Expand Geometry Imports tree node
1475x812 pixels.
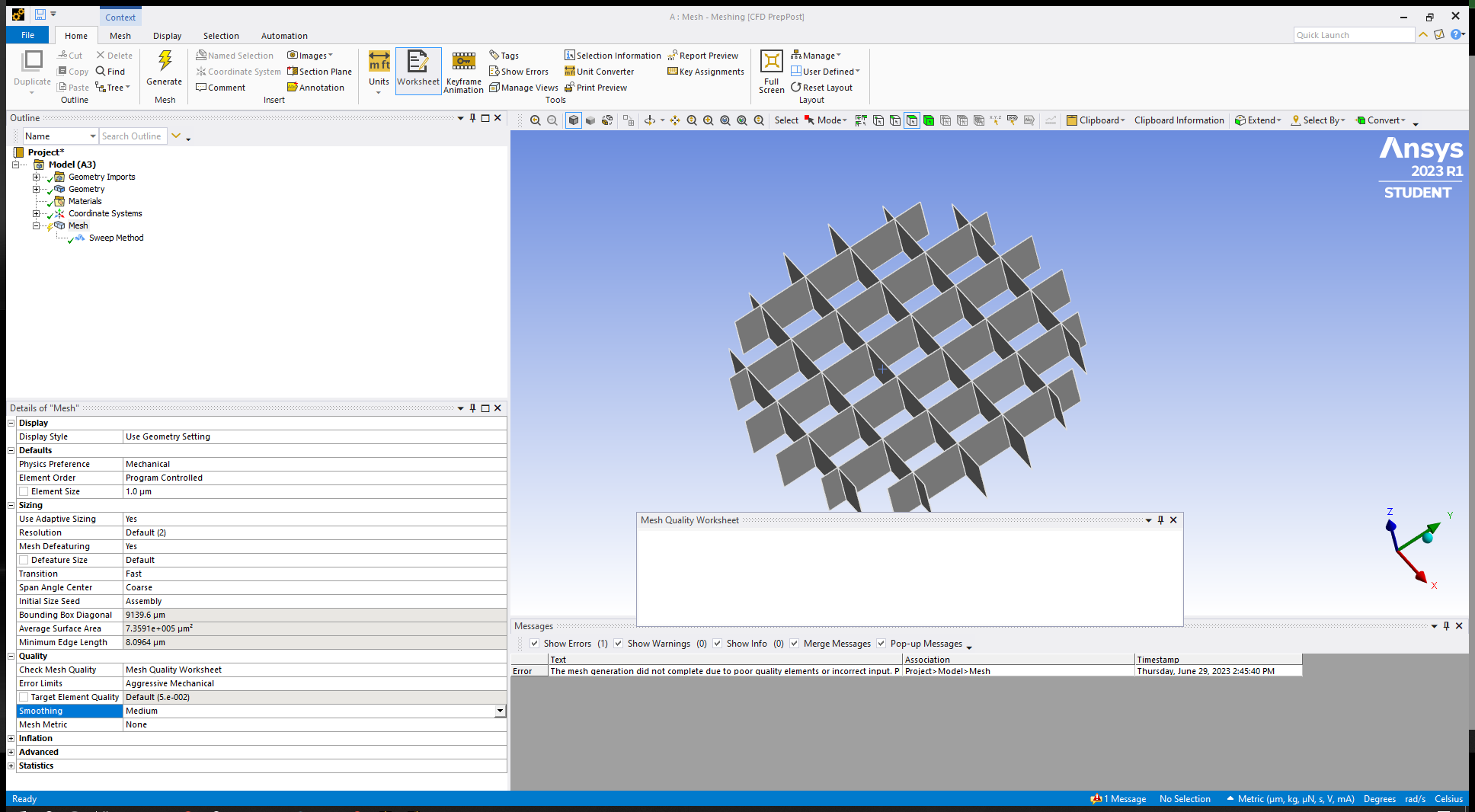pyautogui.click(x=36, y=177)
